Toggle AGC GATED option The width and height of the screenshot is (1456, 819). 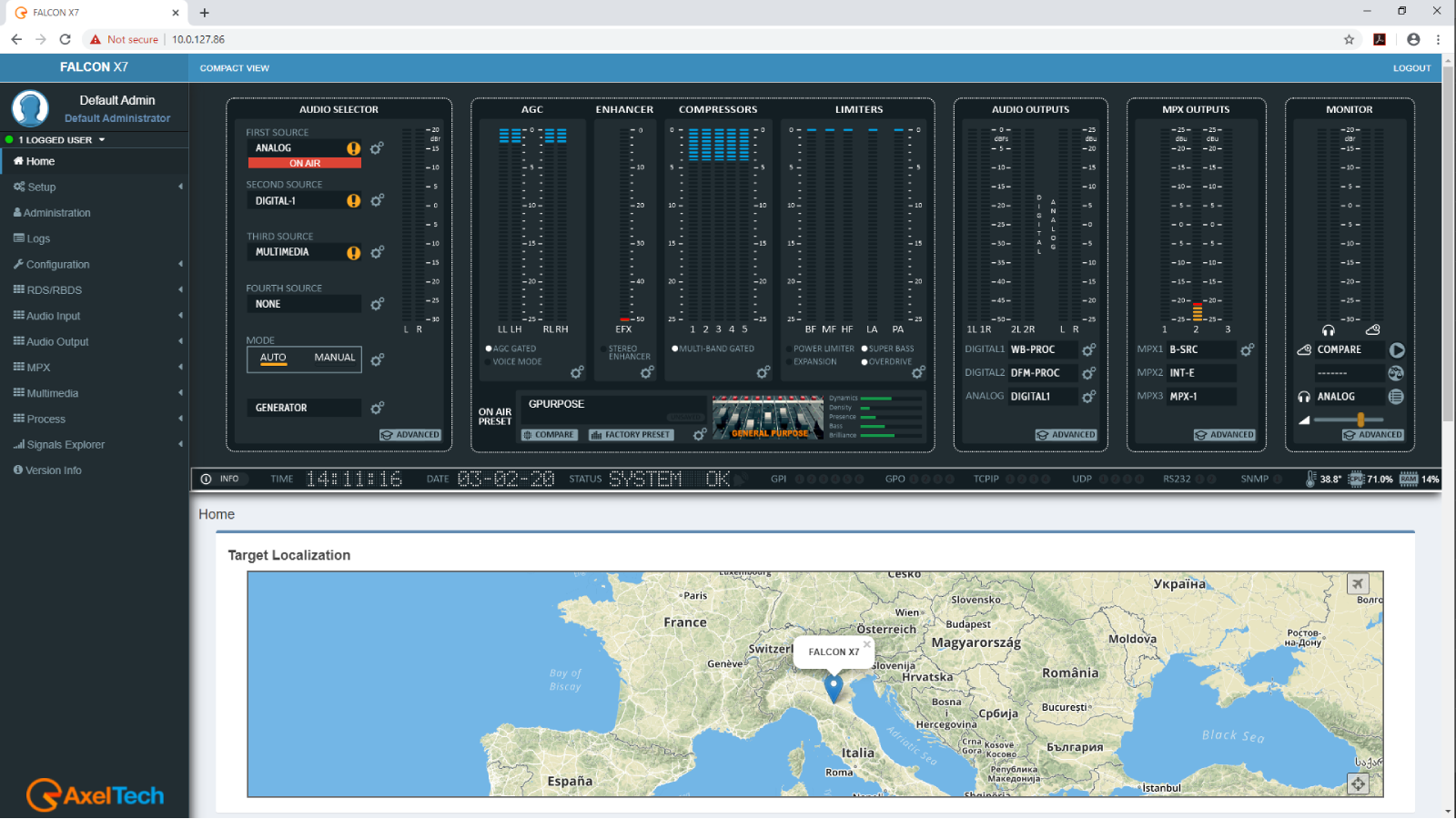(511, 349)
